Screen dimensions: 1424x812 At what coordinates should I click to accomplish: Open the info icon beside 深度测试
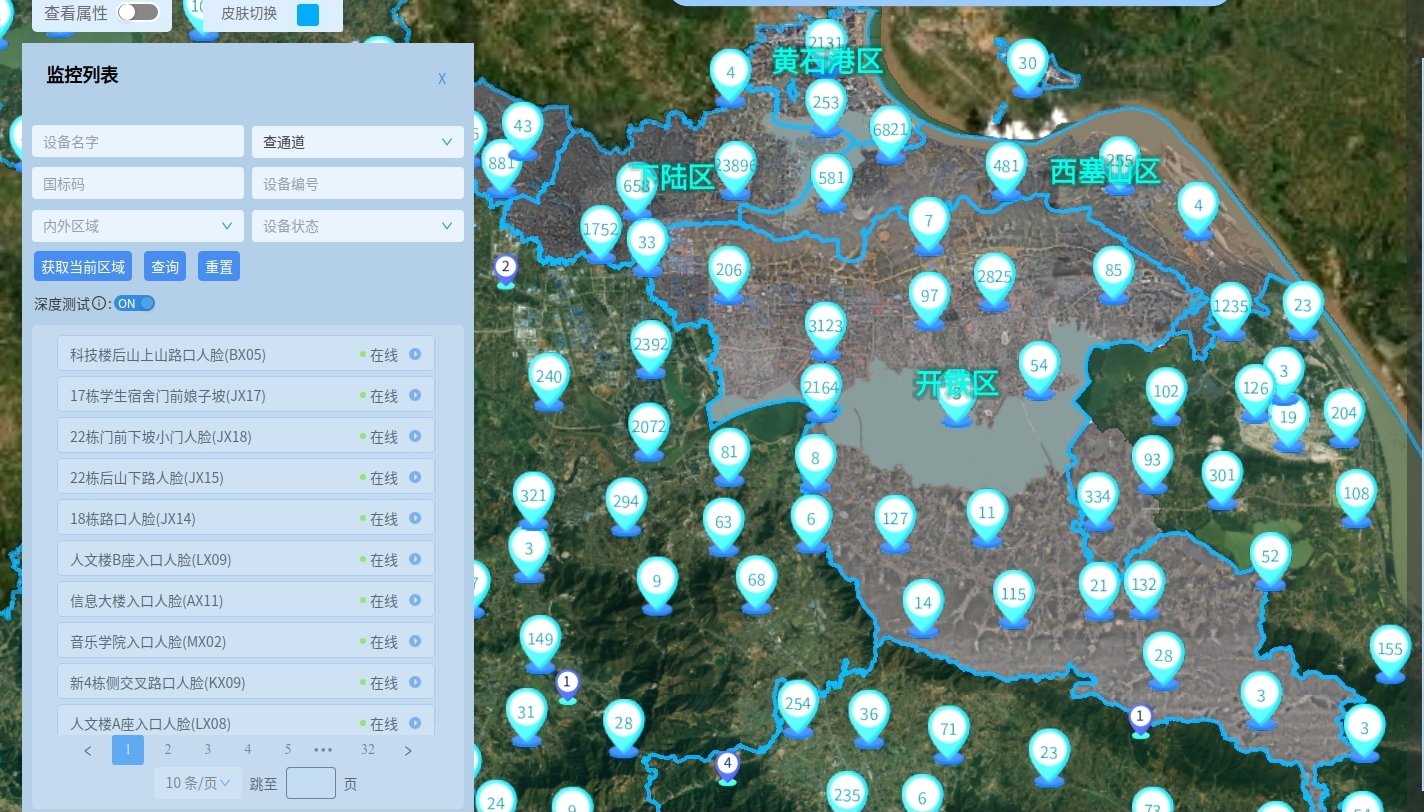pyautogui.click(x=99, y=304)
